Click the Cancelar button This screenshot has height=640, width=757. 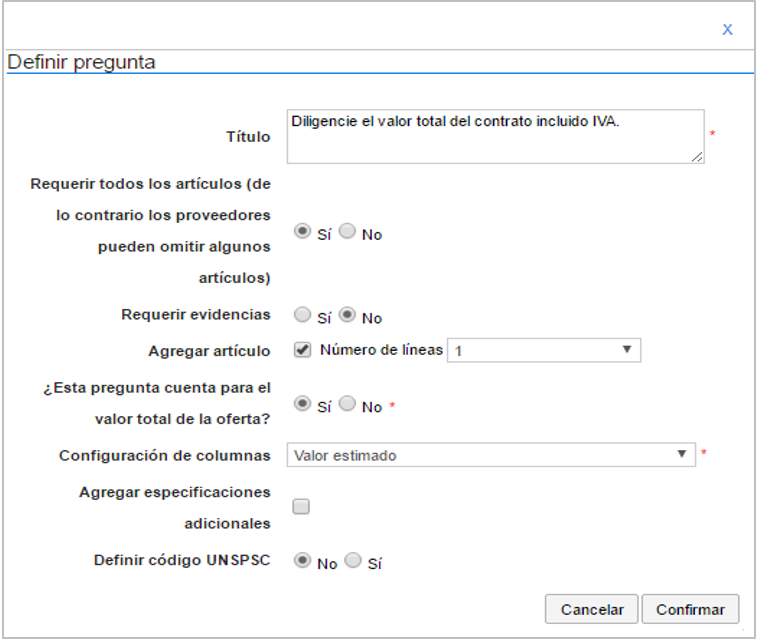(591, 609)
